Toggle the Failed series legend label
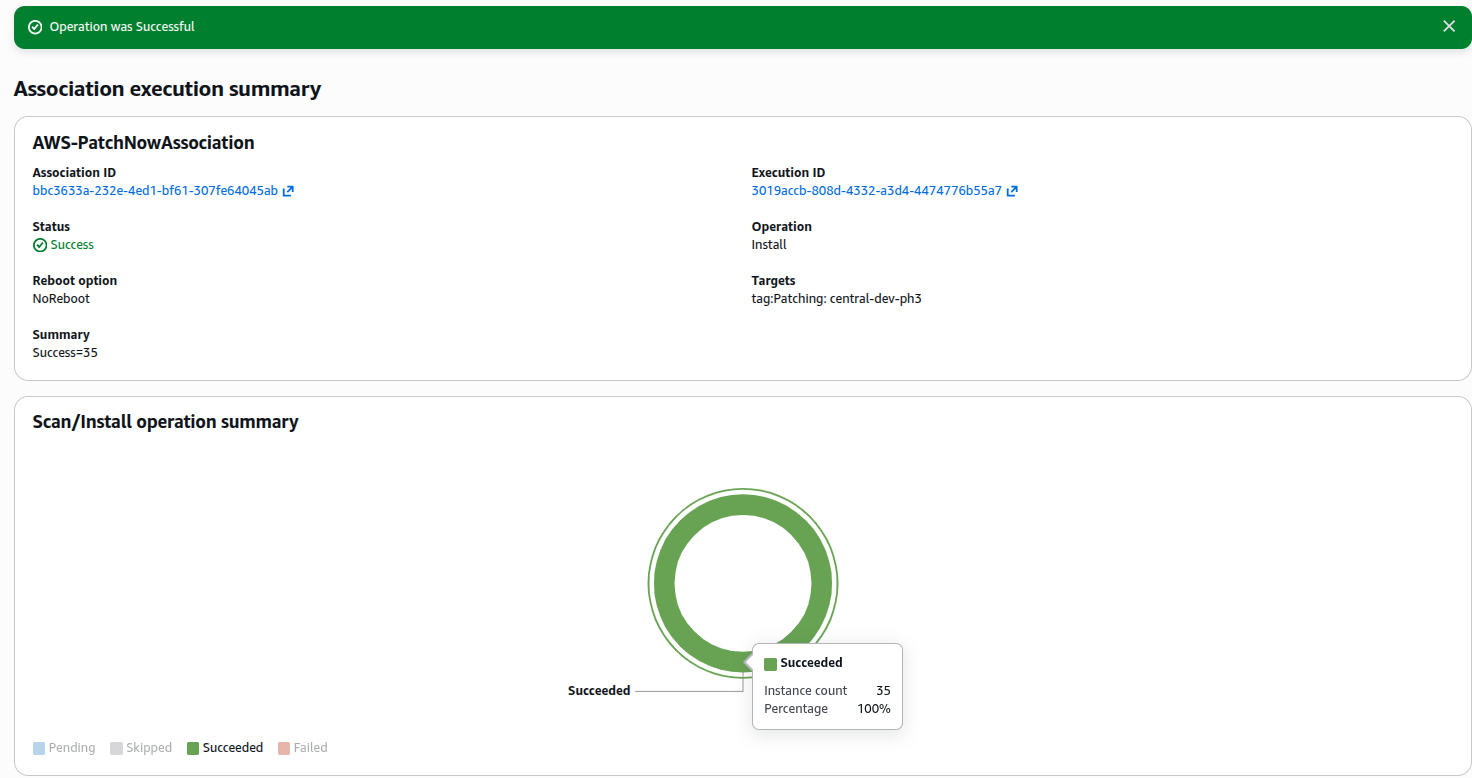This screenshot has height=778, width=1472. (310, 748)
